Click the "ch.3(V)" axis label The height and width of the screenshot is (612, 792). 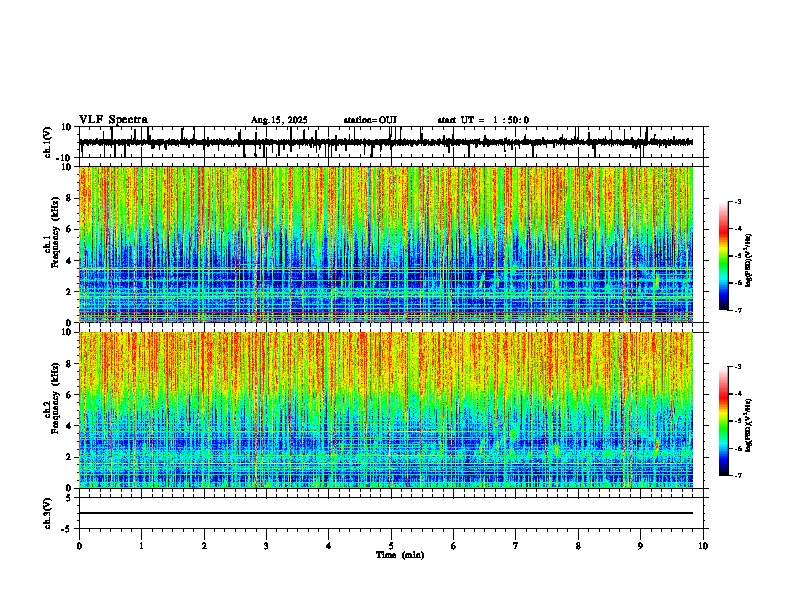pos(48,513)
